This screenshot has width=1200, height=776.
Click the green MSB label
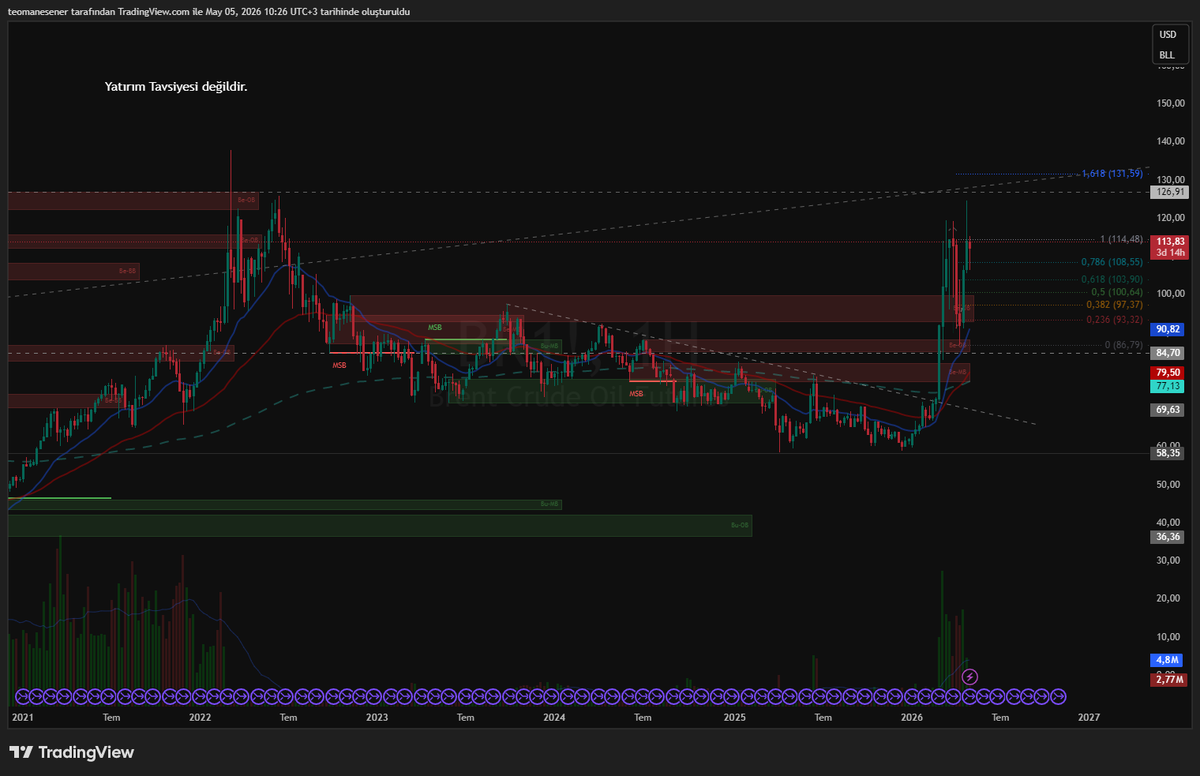[435, 328]
